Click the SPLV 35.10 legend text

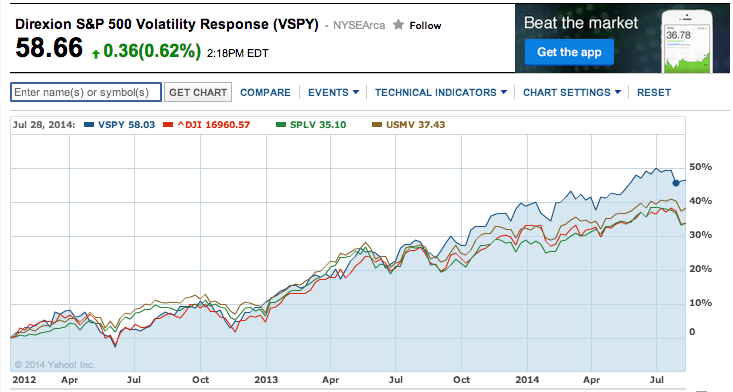coord(318,125)
